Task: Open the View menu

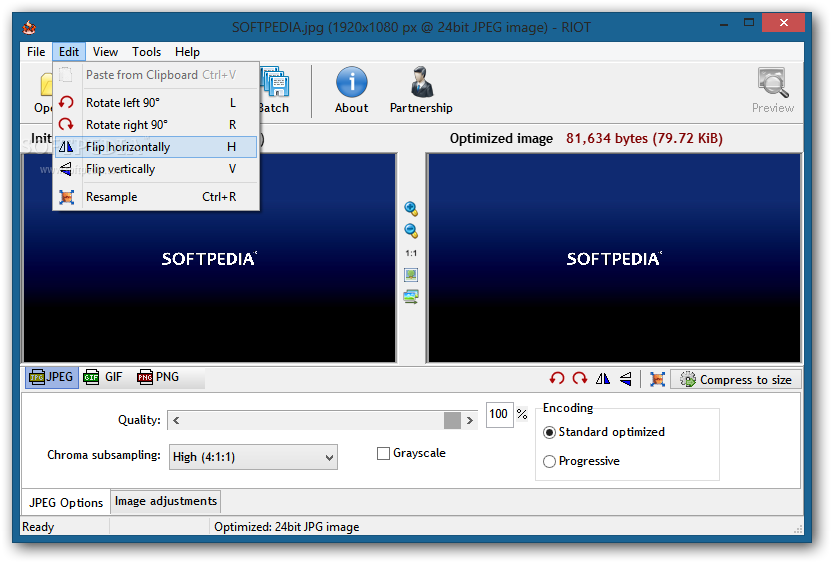Action: [x=105, y=52]
